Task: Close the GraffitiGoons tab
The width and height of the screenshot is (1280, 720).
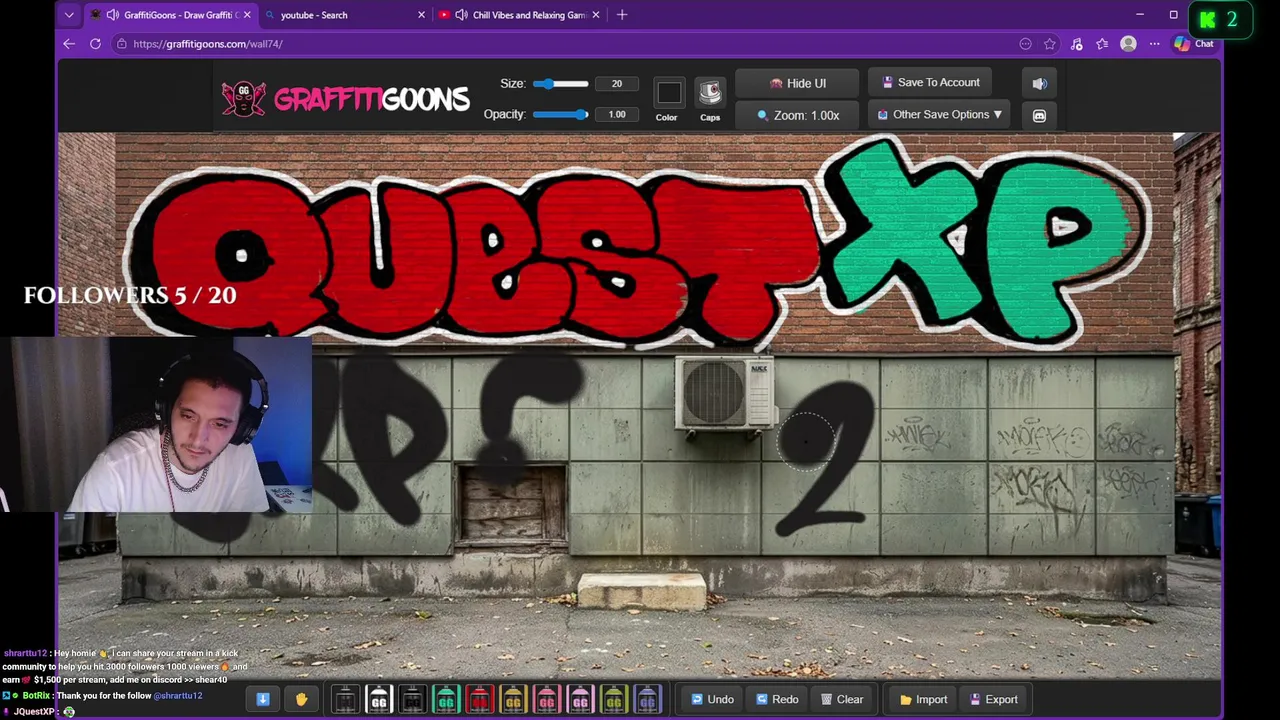Action: pyautogui.click(x=247, y=15)
